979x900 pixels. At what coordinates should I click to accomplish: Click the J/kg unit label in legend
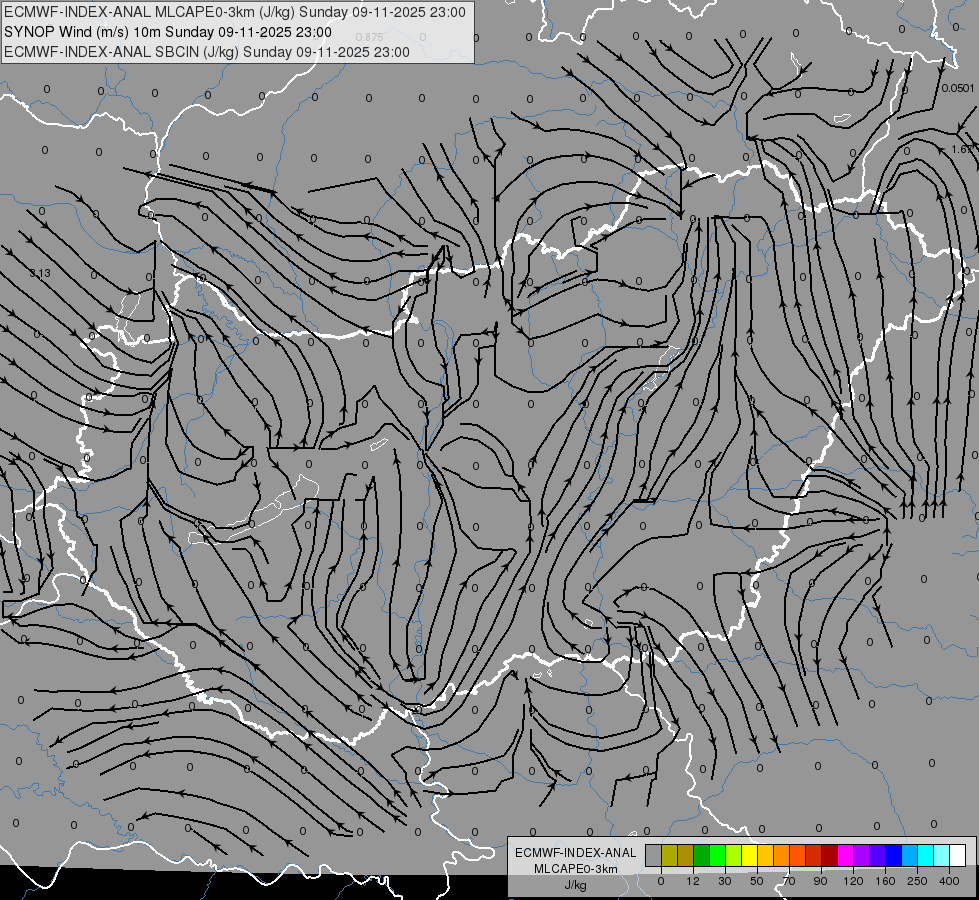pyautogui.click(x=576, y=885)
